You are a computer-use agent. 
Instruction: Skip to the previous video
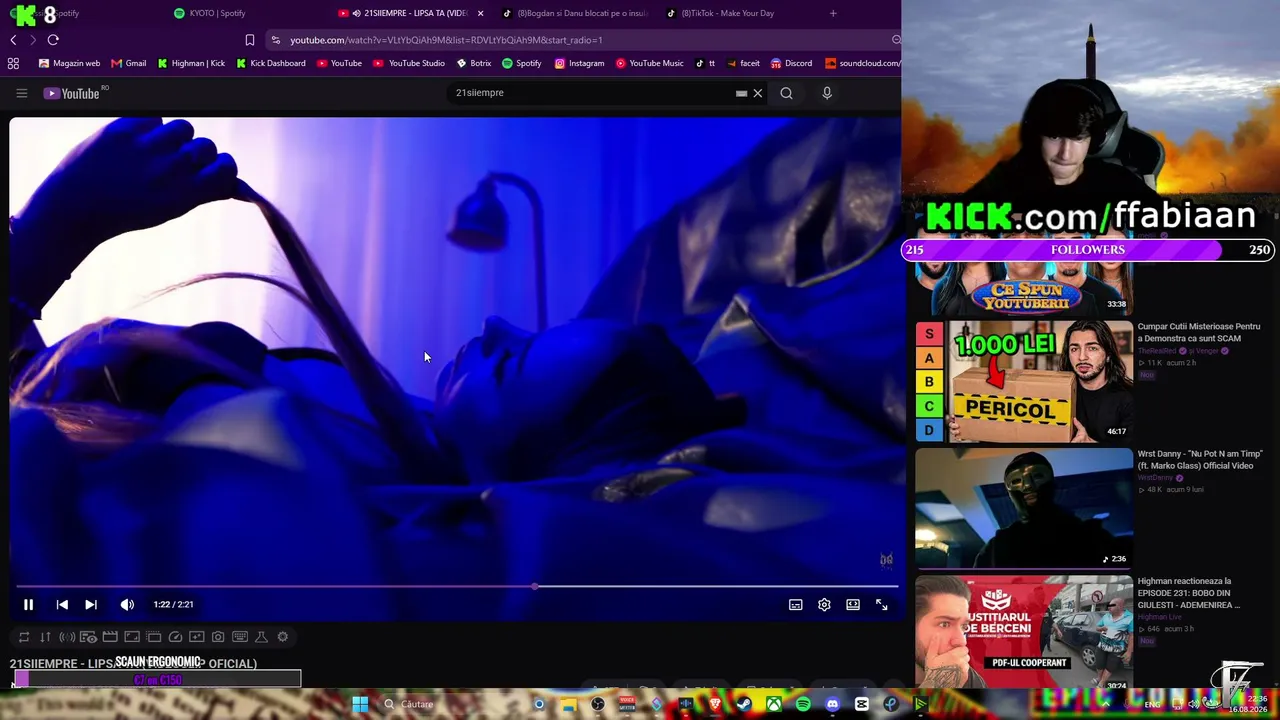click(x=62, y=604)
